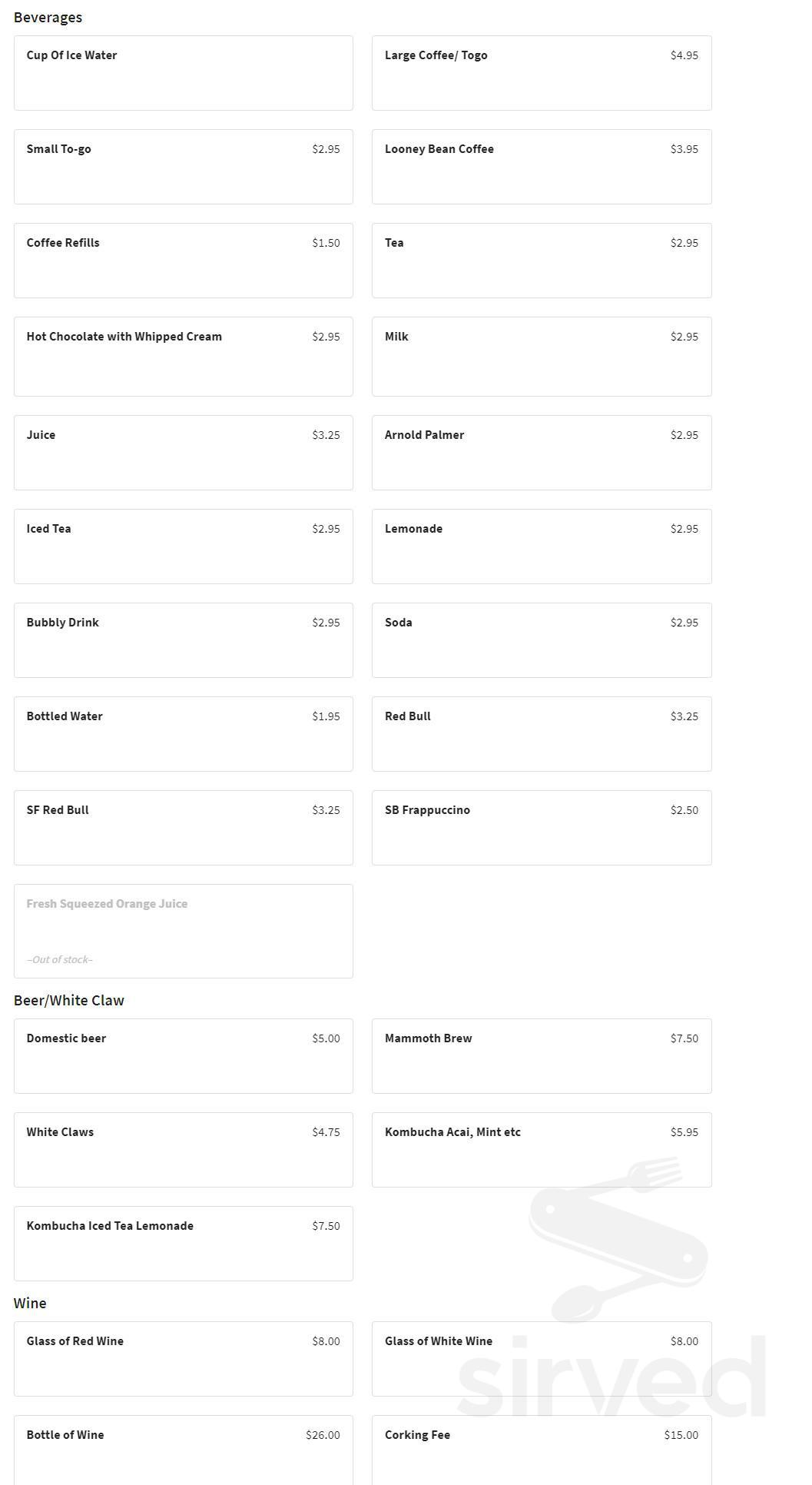The width and height of the screenshot is (812, 1485).
Task: Select the Coffee Refills item
Action: tap(183, 261)
